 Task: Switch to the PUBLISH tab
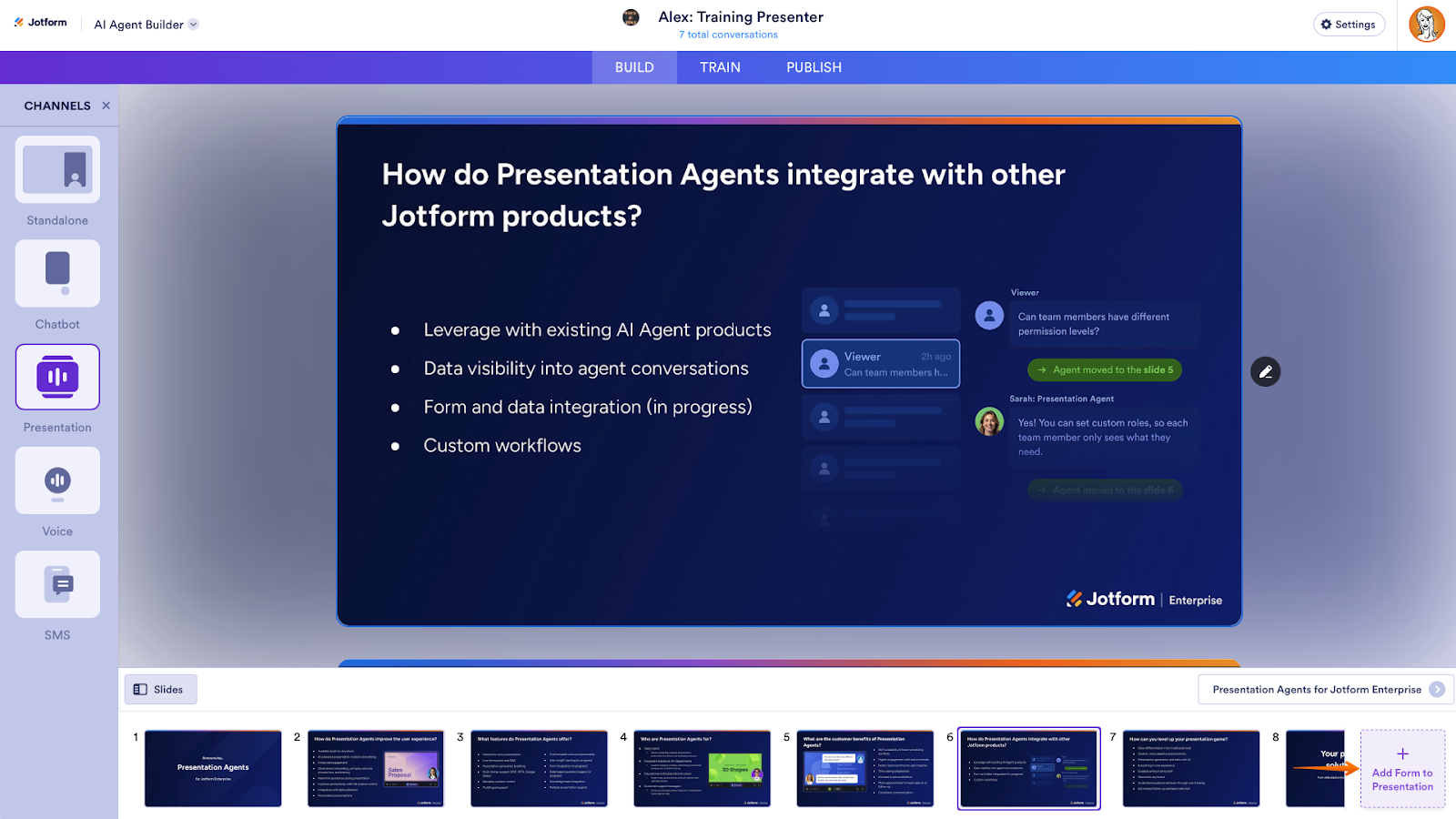pos(814,67)
